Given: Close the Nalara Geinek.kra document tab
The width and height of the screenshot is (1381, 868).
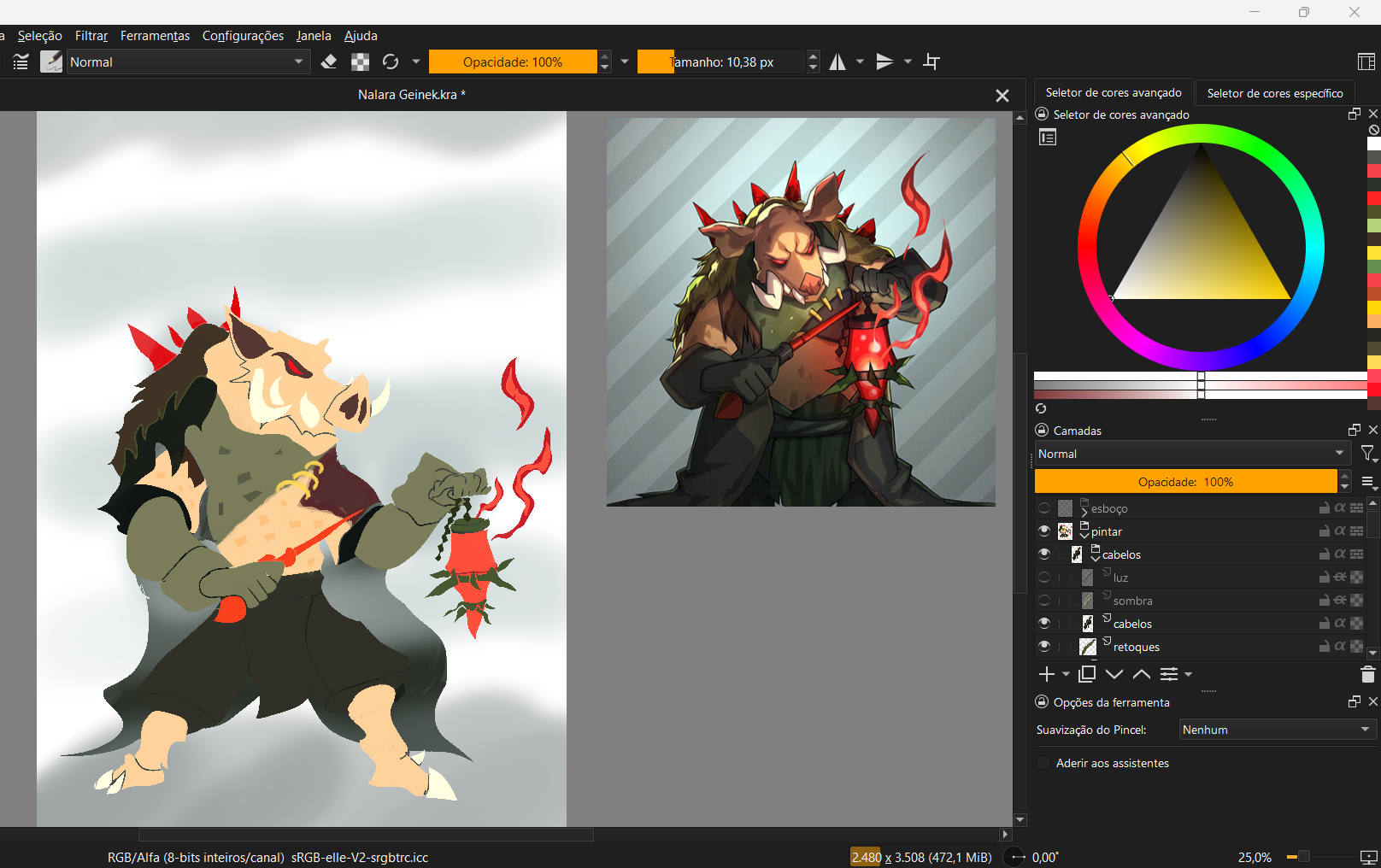Looking at the screenshot, I should tap(1002, 96).
